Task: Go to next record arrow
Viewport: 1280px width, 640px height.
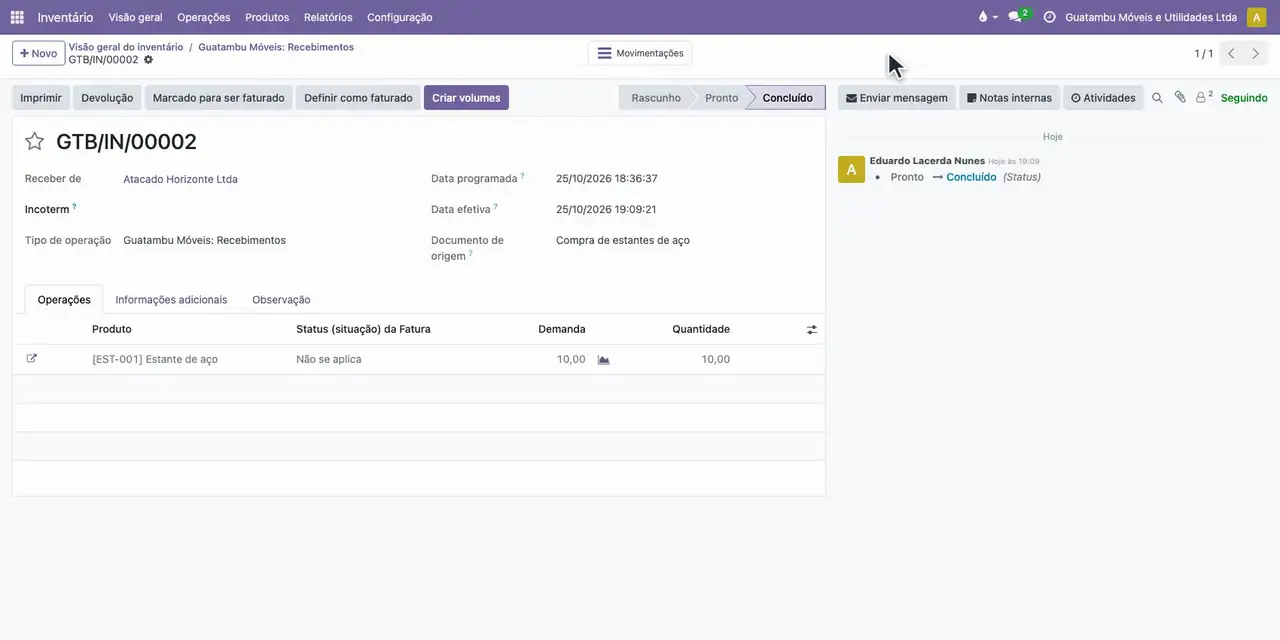Action: pos(1256,54)
